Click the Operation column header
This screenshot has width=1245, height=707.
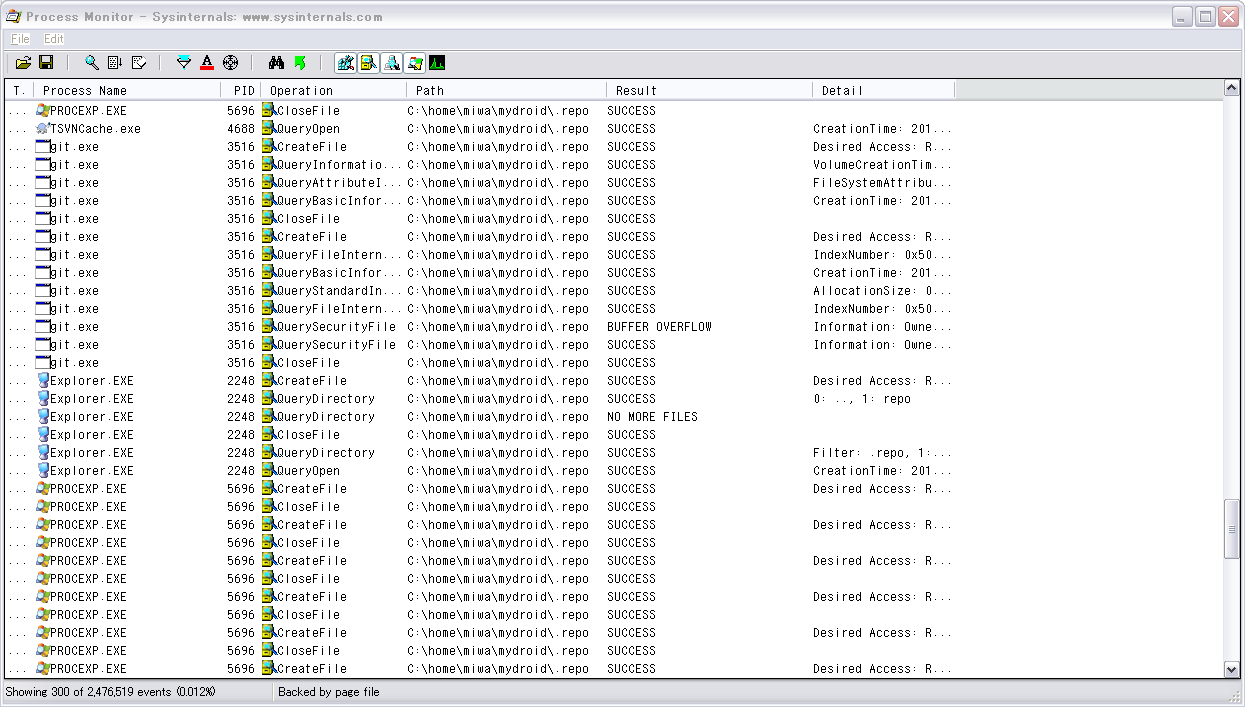(x=334, y=90)
